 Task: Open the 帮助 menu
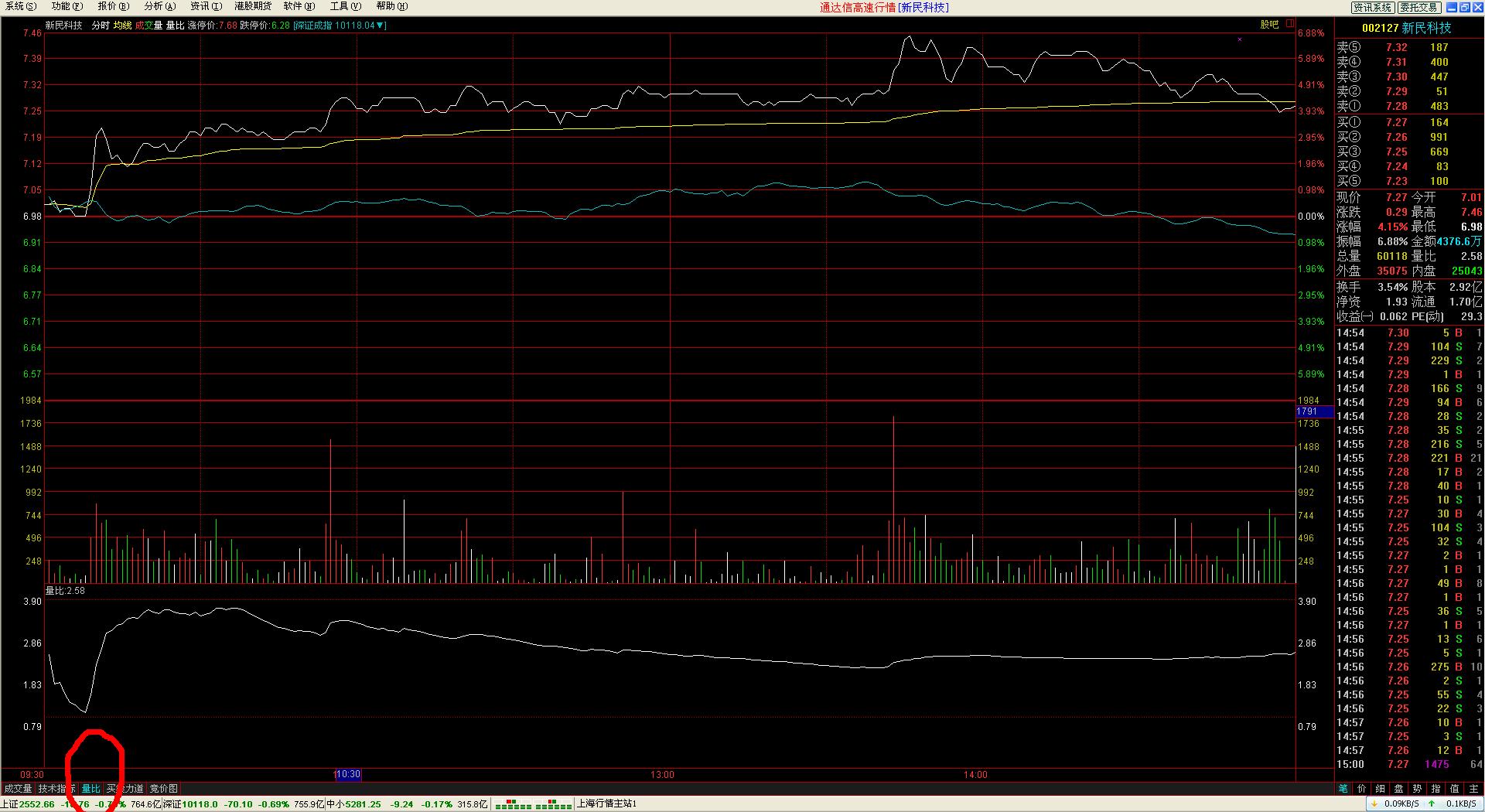pyautogui.click(x=392, y=6)
